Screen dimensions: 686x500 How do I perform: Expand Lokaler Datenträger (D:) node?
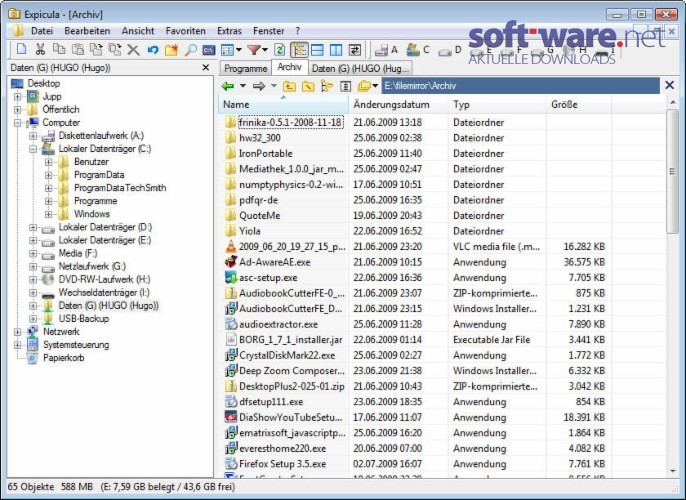pos(33,227)
